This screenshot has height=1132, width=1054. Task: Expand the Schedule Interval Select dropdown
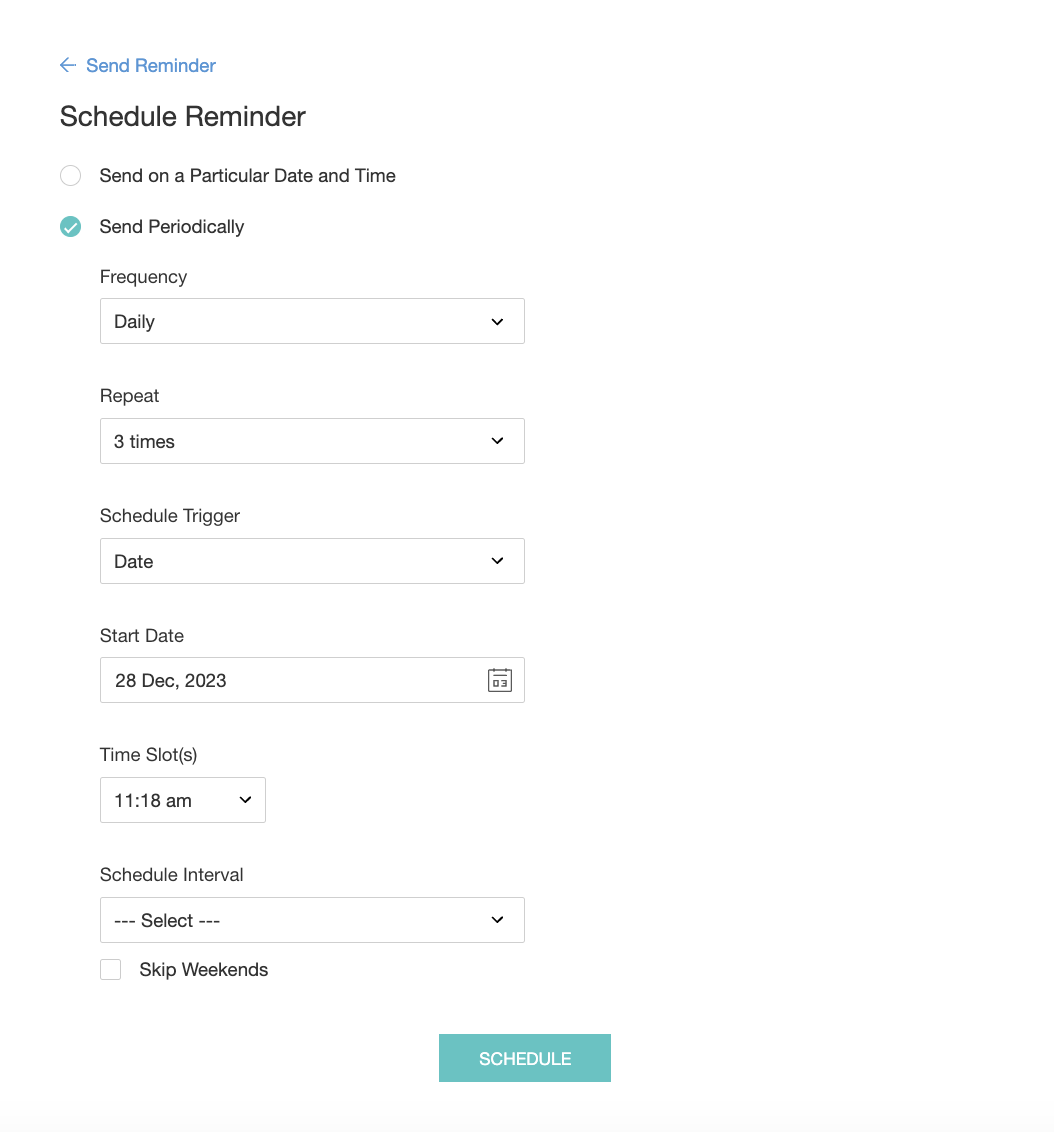click(300, 920)
